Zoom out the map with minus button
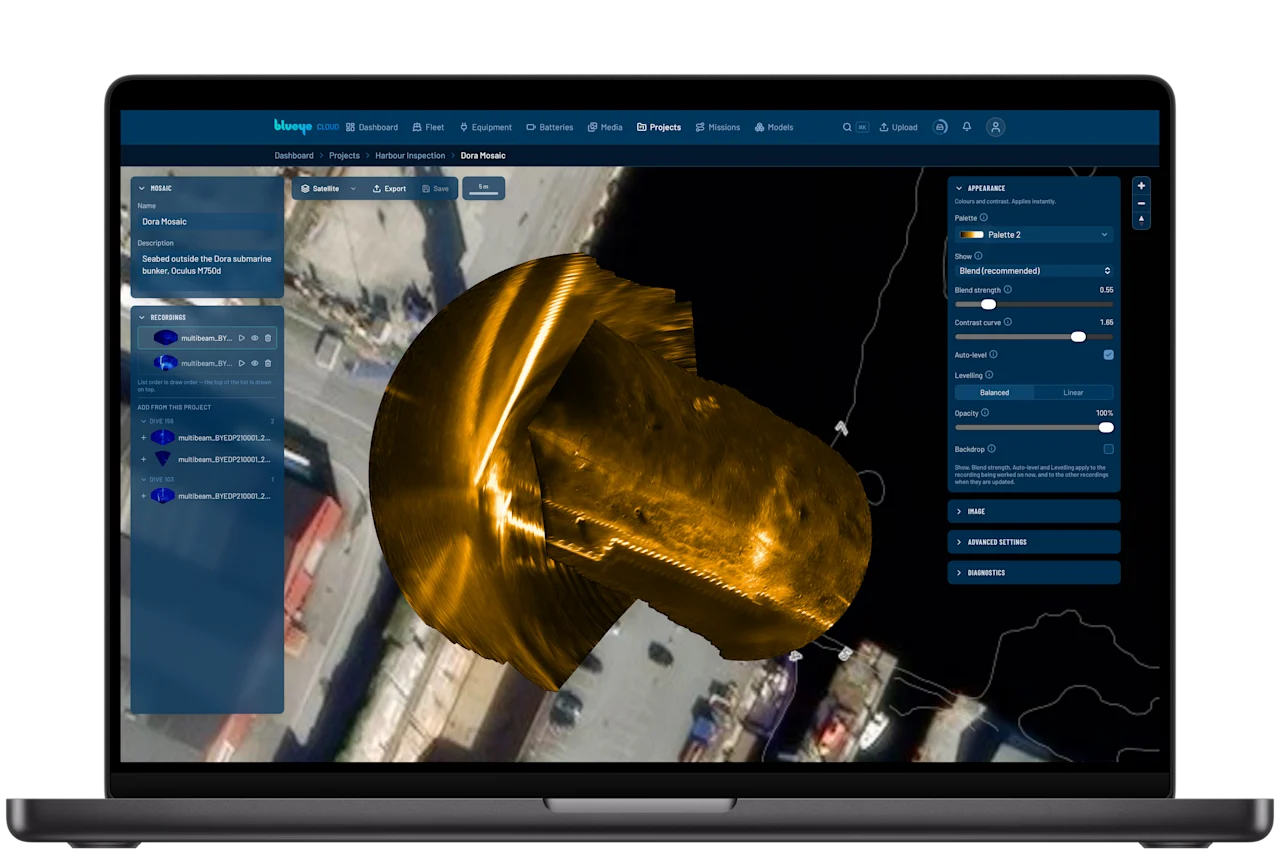 (1141, 203)
